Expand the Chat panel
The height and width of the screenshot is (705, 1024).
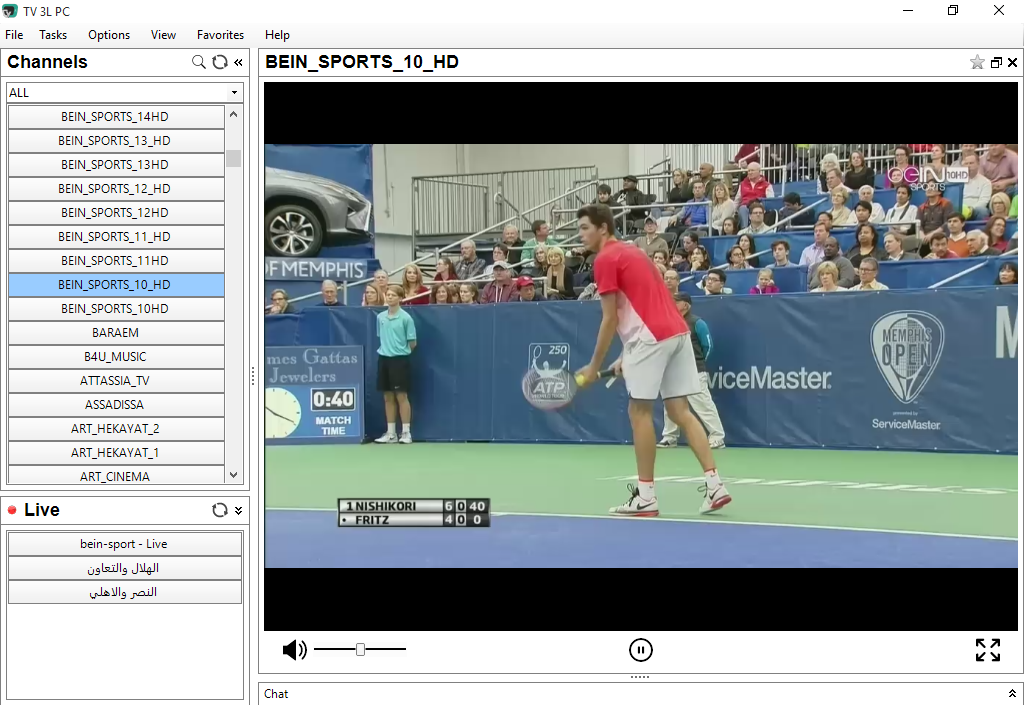1012,693
